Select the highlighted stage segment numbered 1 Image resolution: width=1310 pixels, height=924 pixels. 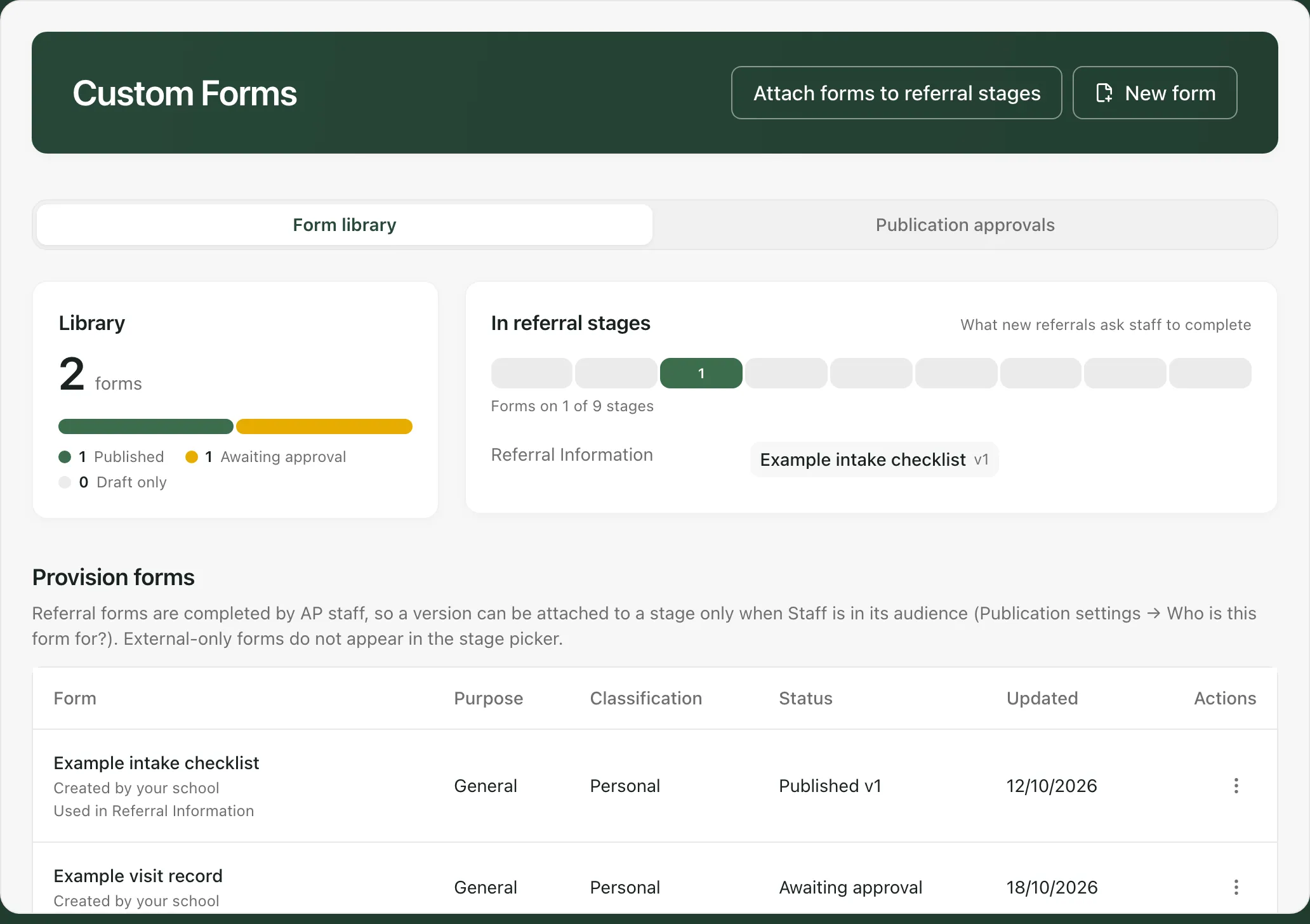(701, 373)
